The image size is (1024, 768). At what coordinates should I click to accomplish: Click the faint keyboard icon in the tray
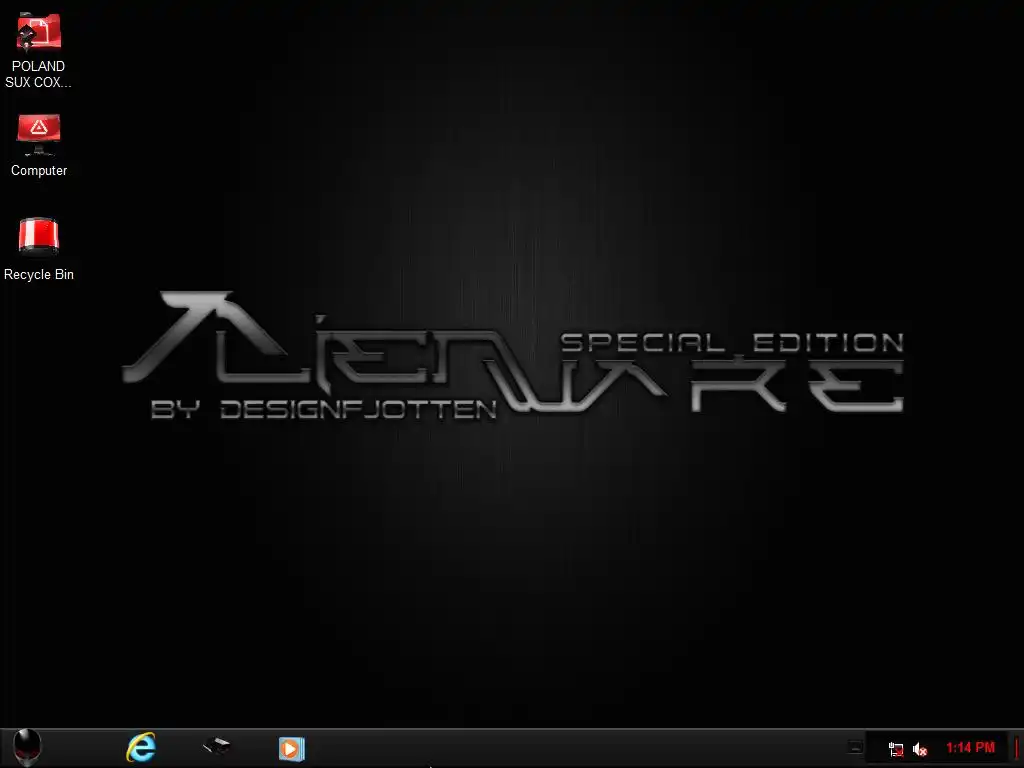[856, 746]
